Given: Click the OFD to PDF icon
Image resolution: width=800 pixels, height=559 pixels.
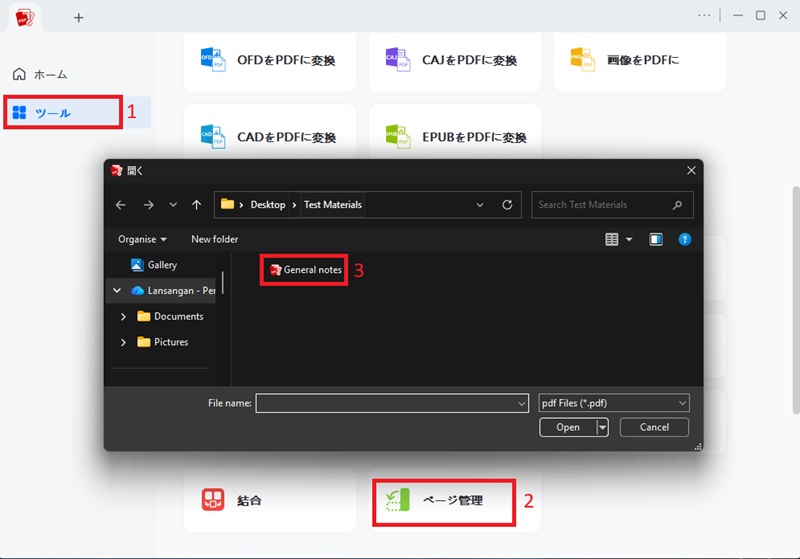Looking at the screenshot, I should pyautogui.click(x=213, y=60).
